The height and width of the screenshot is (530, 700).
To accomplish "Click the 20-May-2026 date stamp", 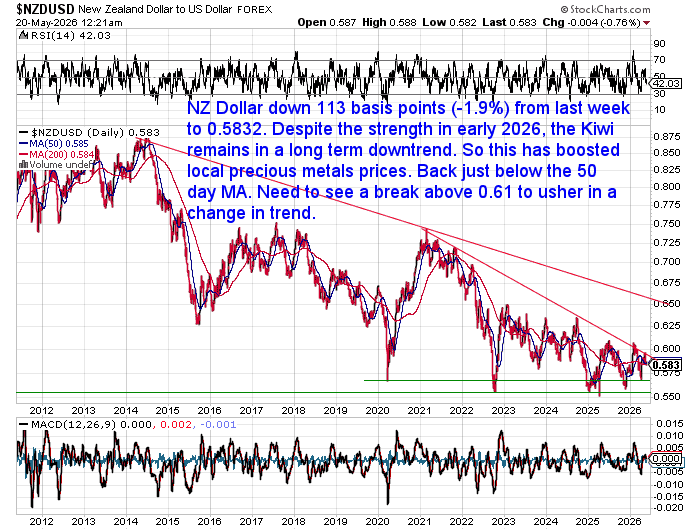I will point(69,23).
